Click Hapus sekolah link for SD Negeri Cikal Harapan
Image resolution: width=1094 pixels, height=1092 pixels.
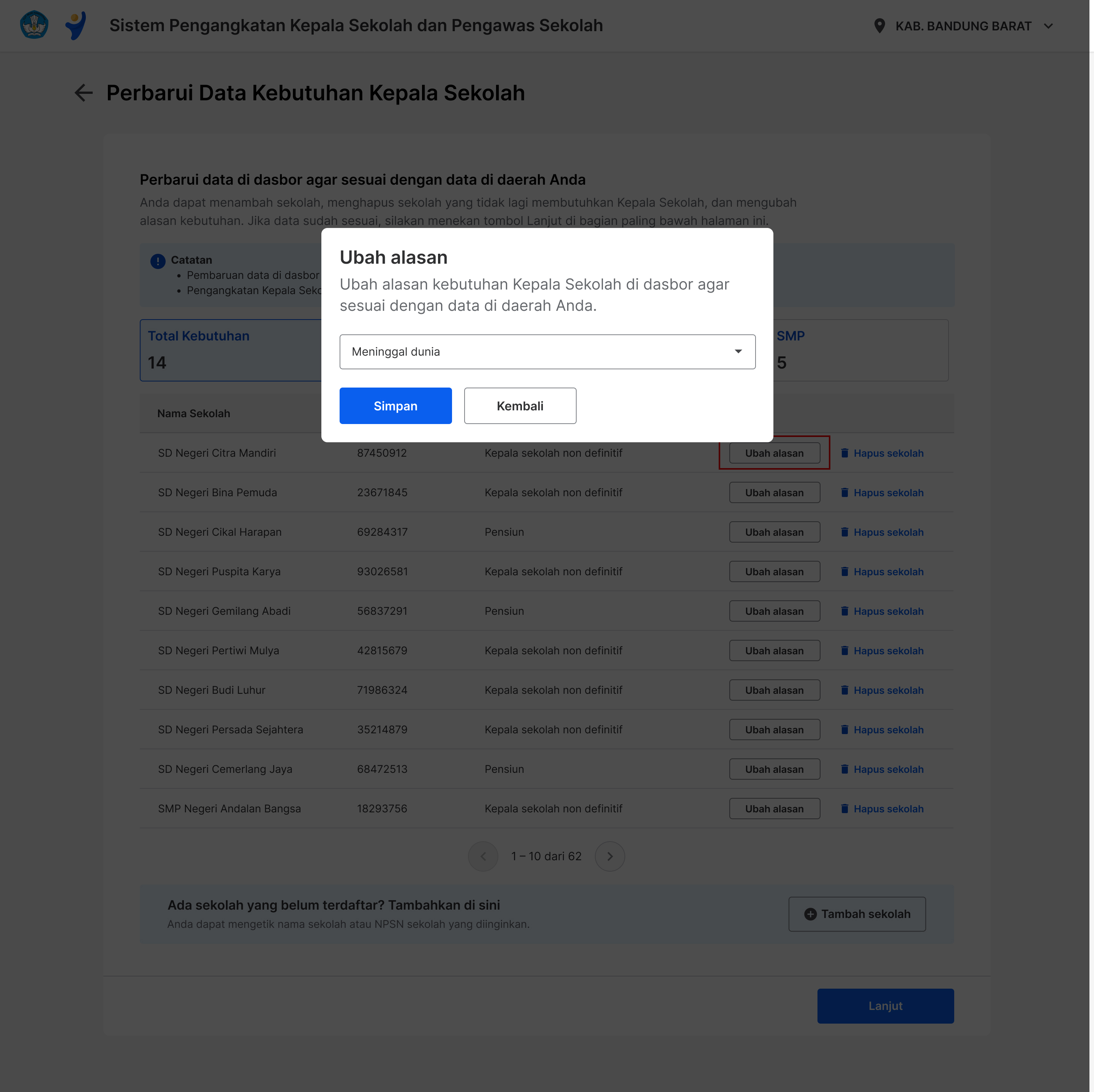point(888,532)
